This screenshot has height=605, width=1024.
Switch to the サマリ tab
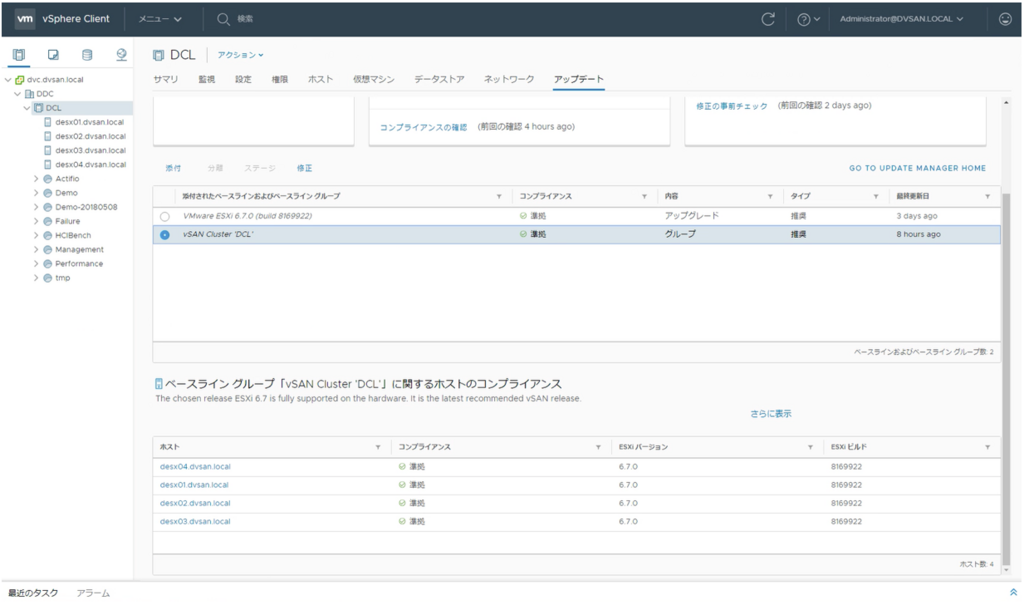[x=166, y=79]
